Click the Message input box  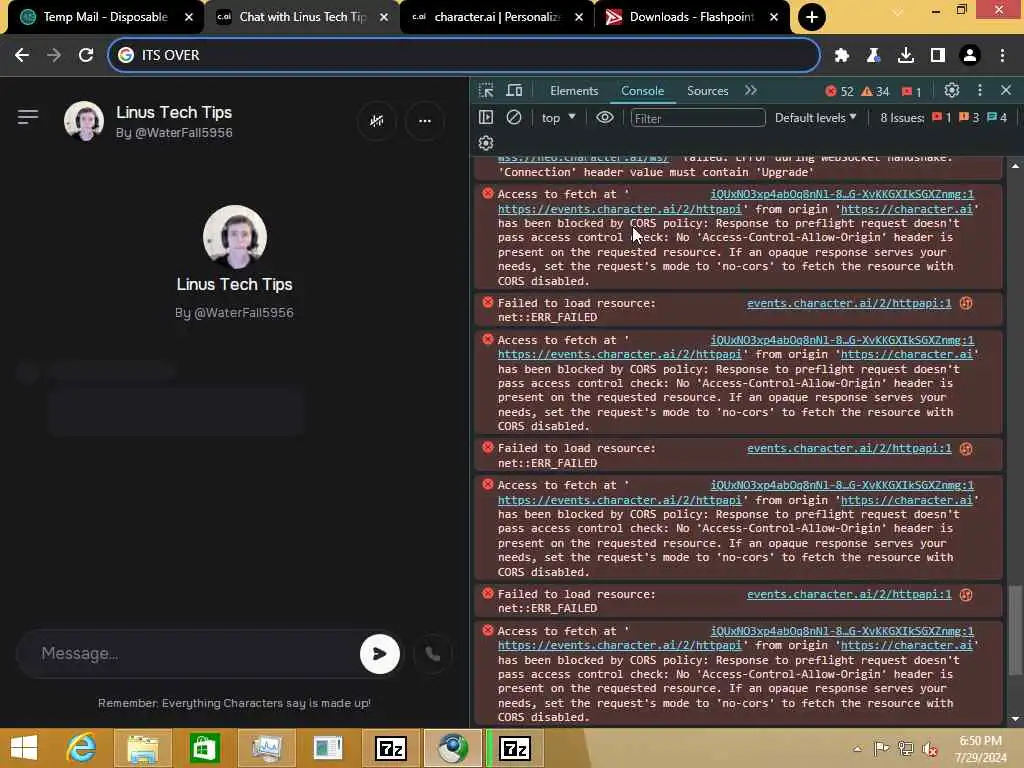click(195, 654)
